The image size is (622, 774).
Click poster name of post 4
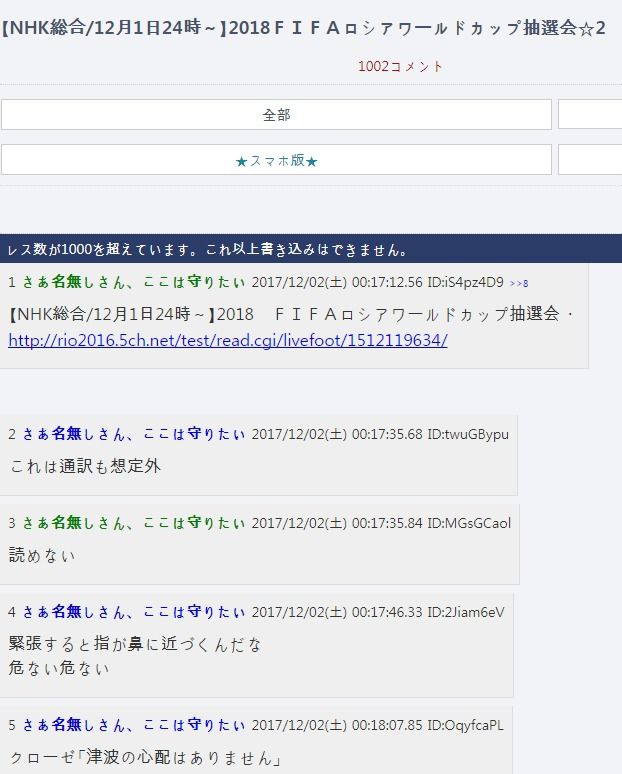(134, 612)
